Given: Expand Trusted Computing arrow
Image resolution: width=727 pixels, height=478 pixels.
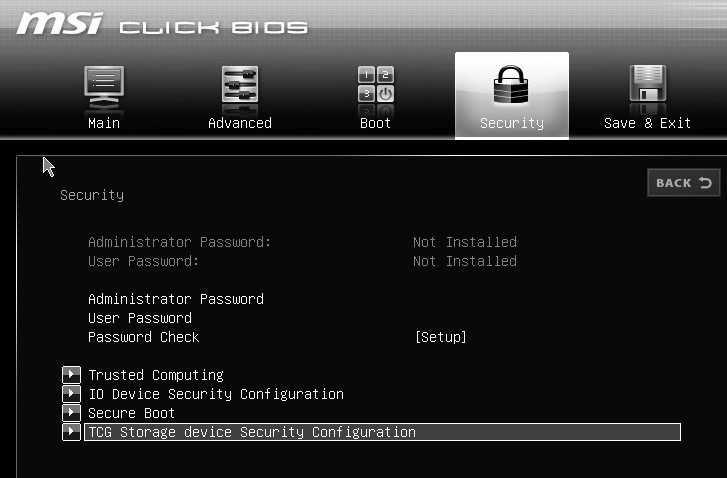Looking at the screenshot, I should coord(71,375).
